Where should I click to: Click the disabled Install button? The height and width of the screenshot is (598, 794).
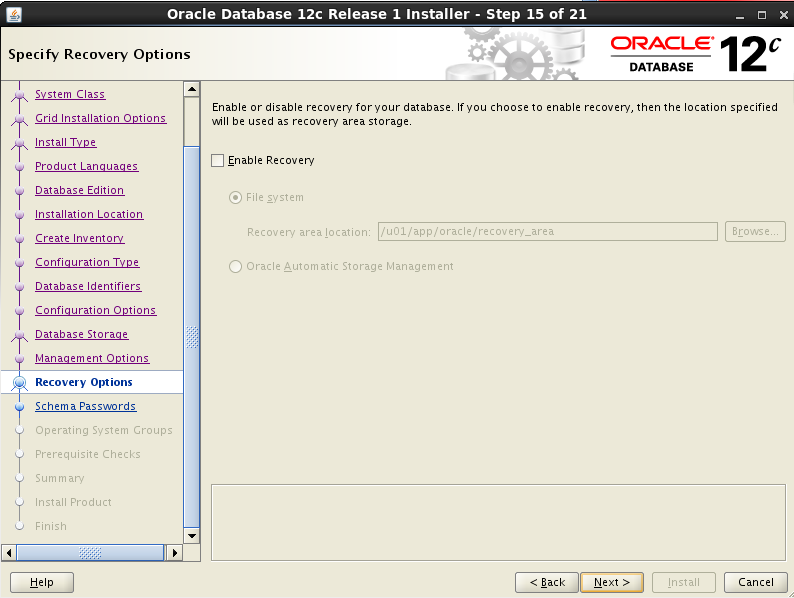pyautogui.click(x=684, y=582)
